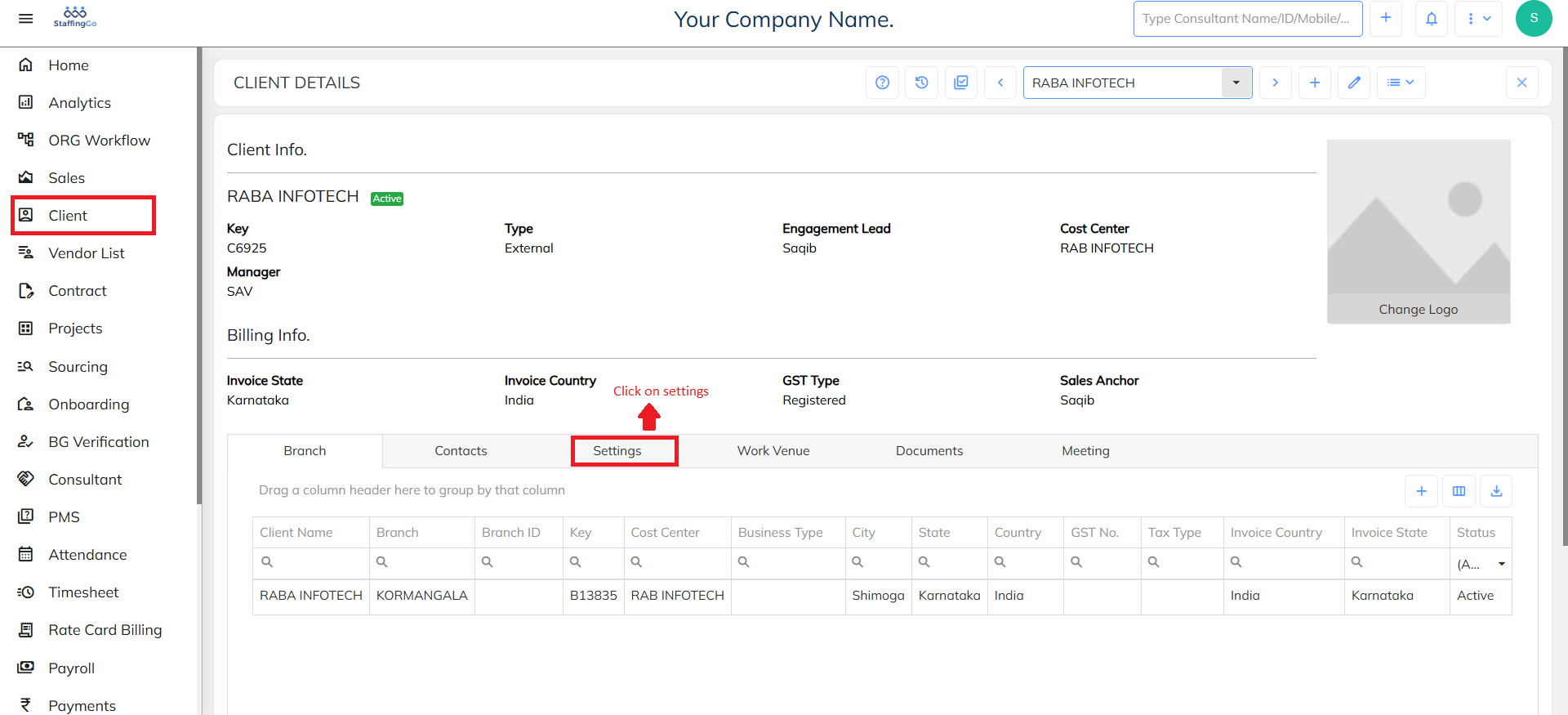The image size is (1568, 715).
Task: Click the save-copy icon in client toolbar
Action: 961,83
